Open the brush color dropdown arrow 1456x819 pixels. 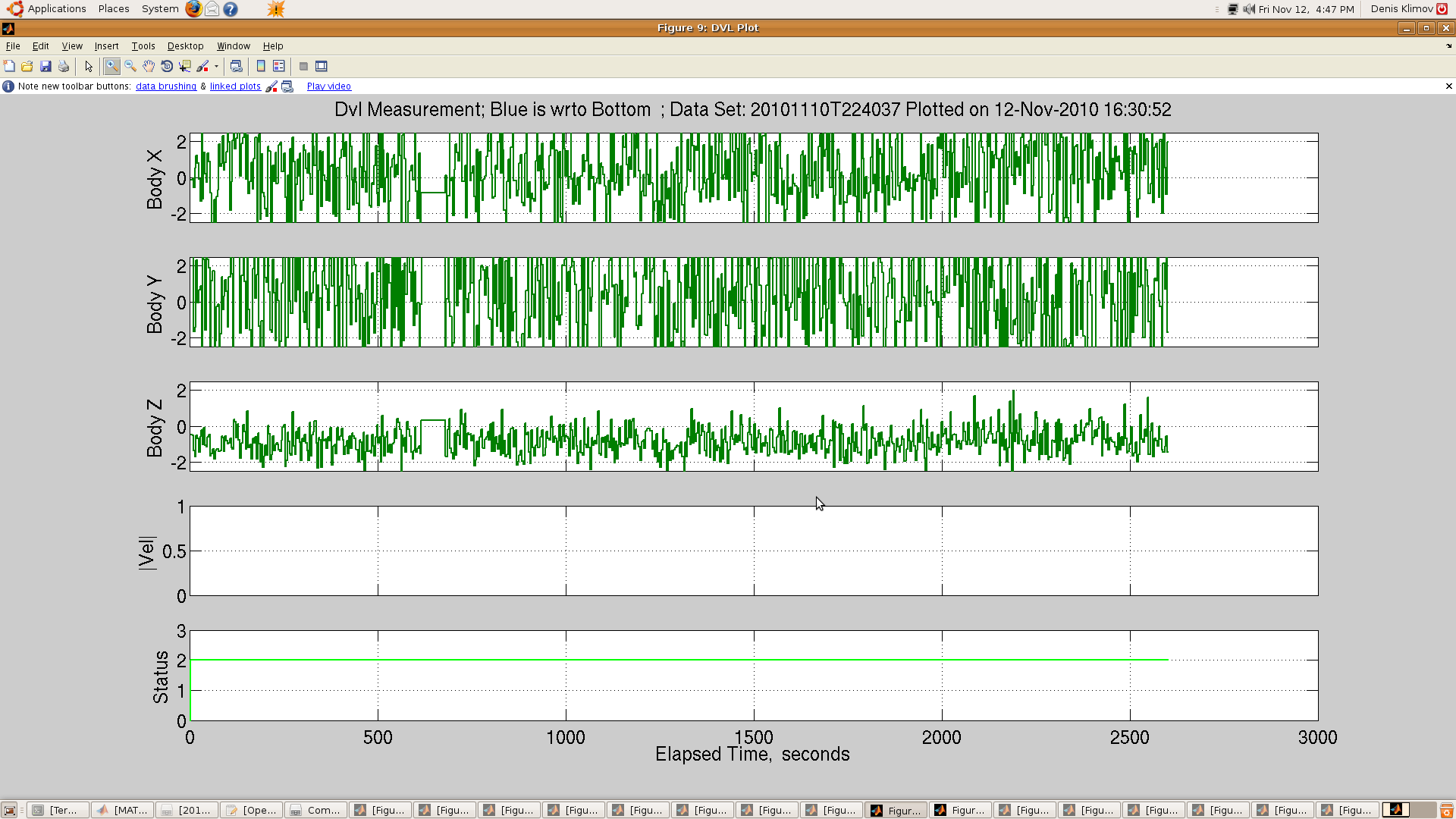[x=216, y=67]
